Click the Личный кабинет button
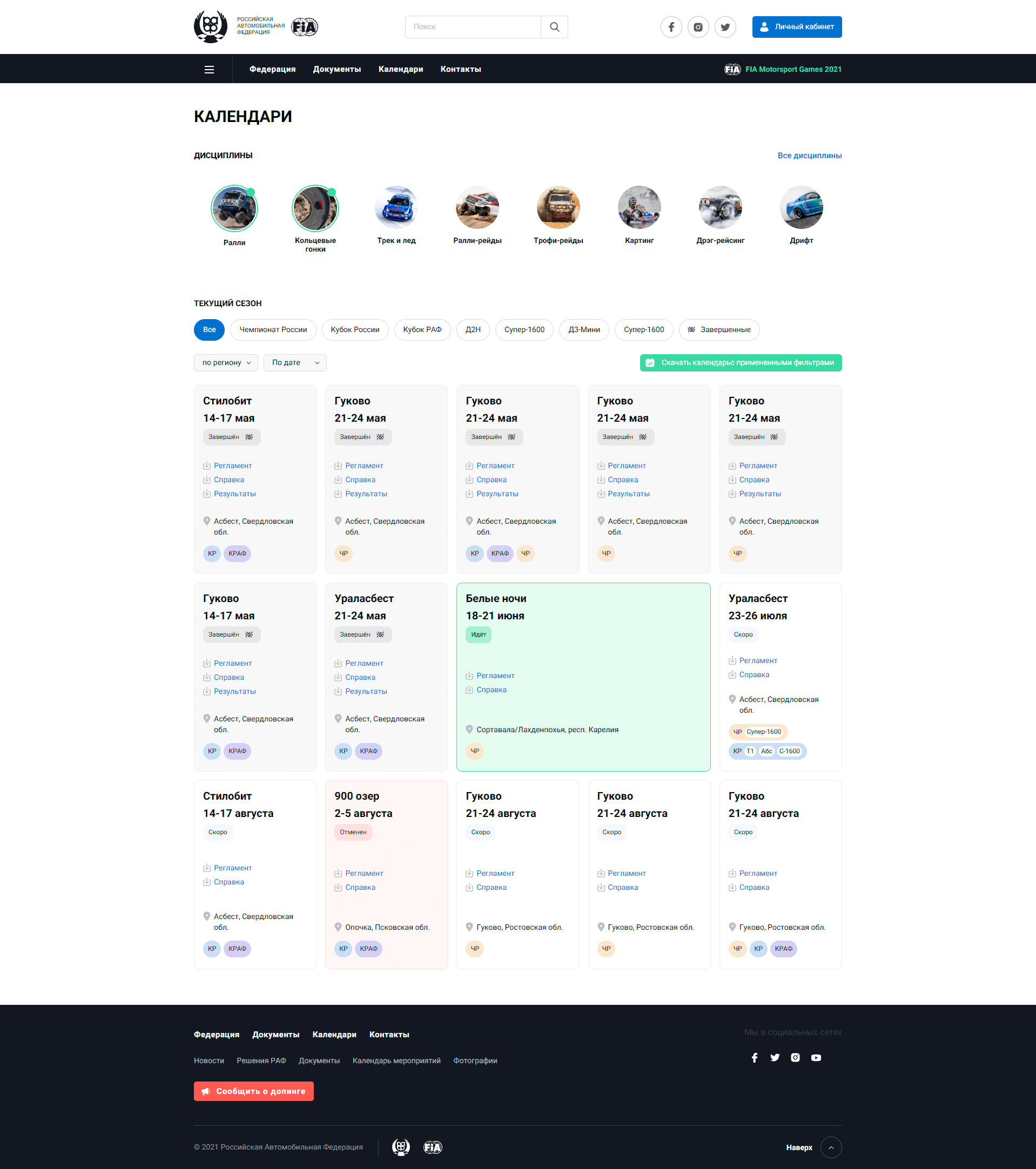The width and height of the screenshot is (1036, 1169). [797, 27]
